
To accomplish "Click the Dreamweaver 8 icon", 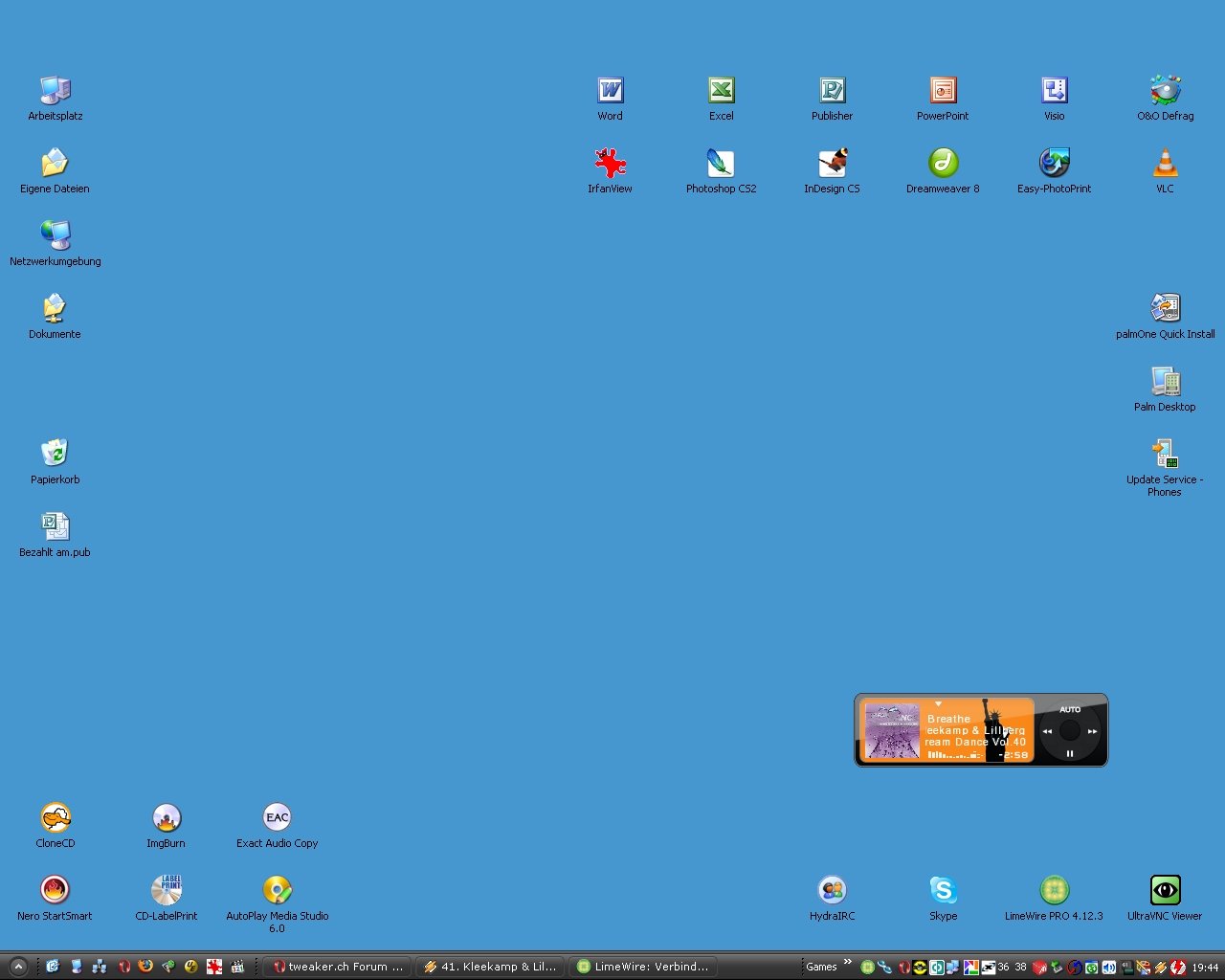I will tap(943, 164).
